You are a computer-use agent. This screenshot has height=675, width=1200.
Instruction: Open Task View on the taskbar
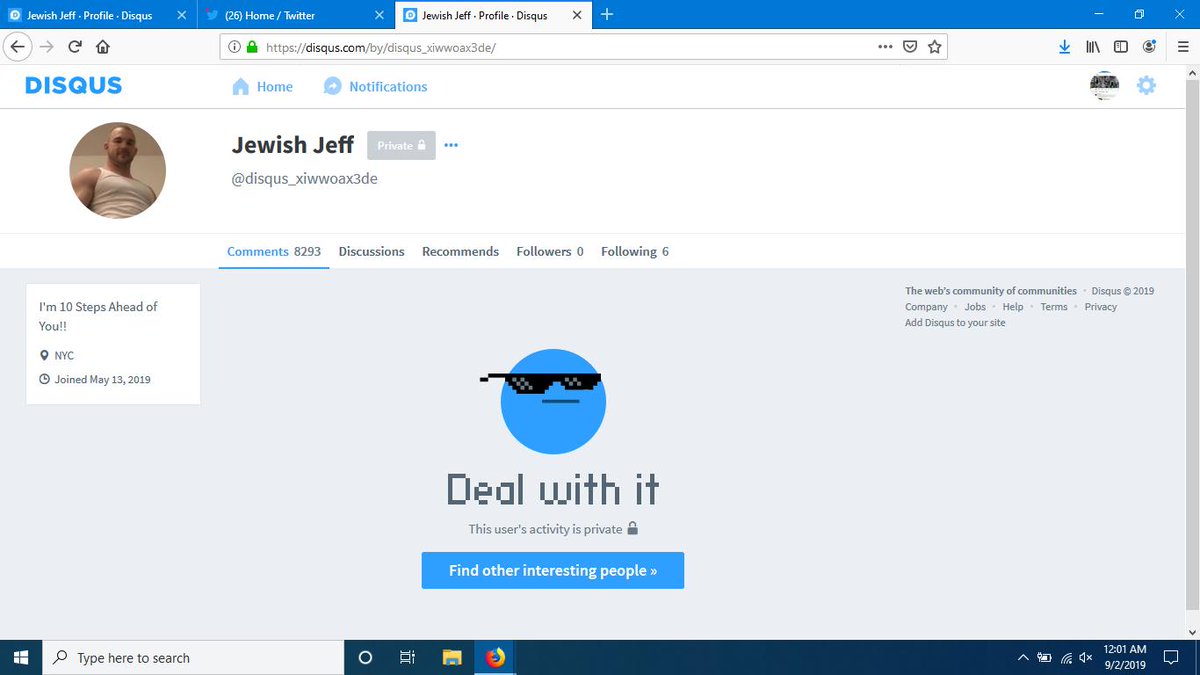coord(407,657)
